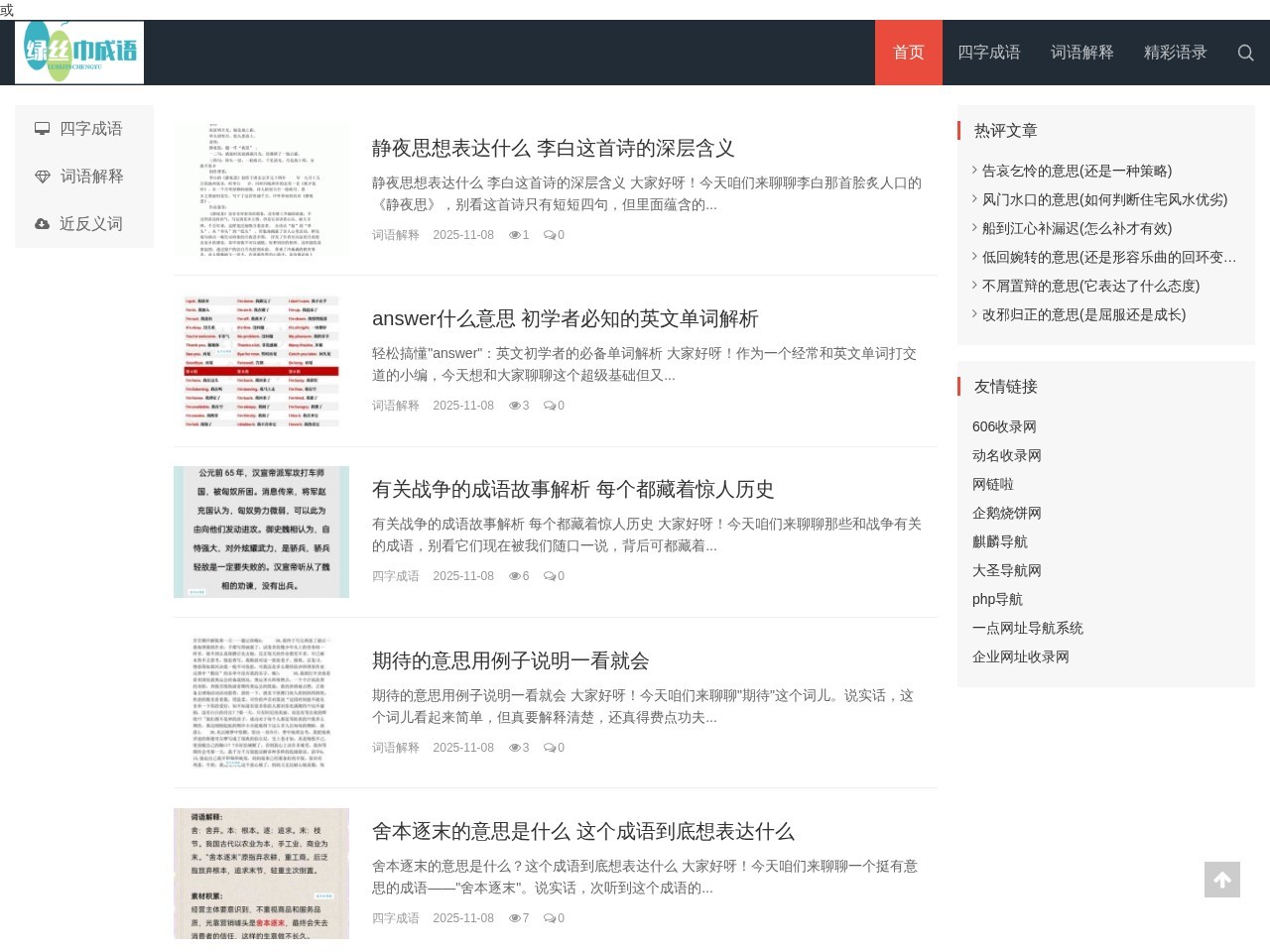The image size is (1270, 952).
Task: Click the eye icon for 期待的意思 article
Action: (515, 748)
